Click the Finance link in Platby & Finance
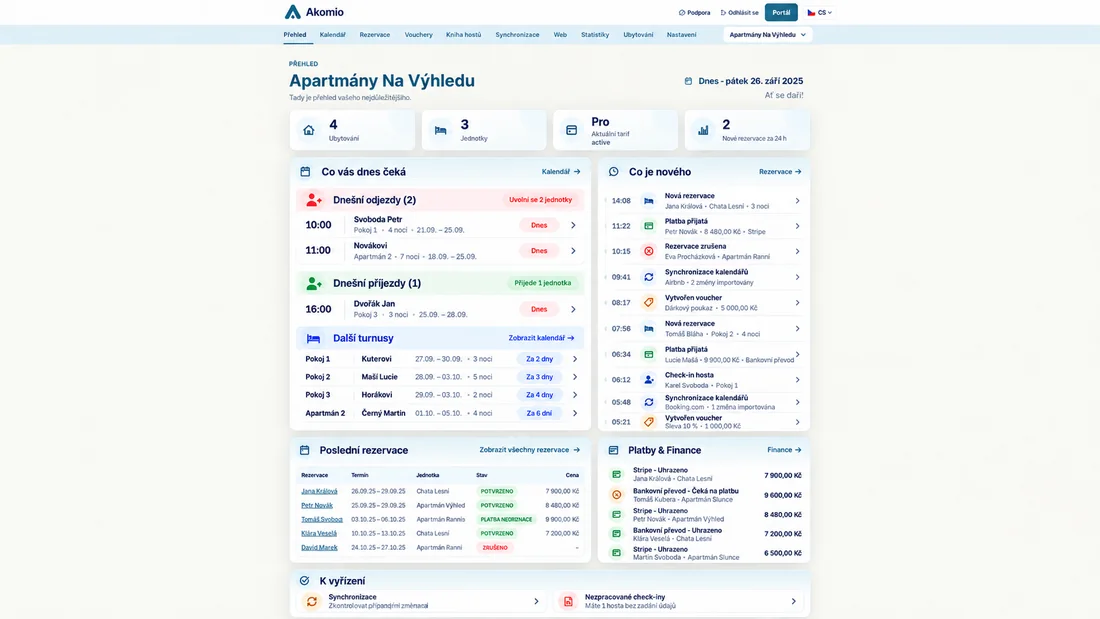The width and height of the screenshot is (1100, 619). (784, 450)
